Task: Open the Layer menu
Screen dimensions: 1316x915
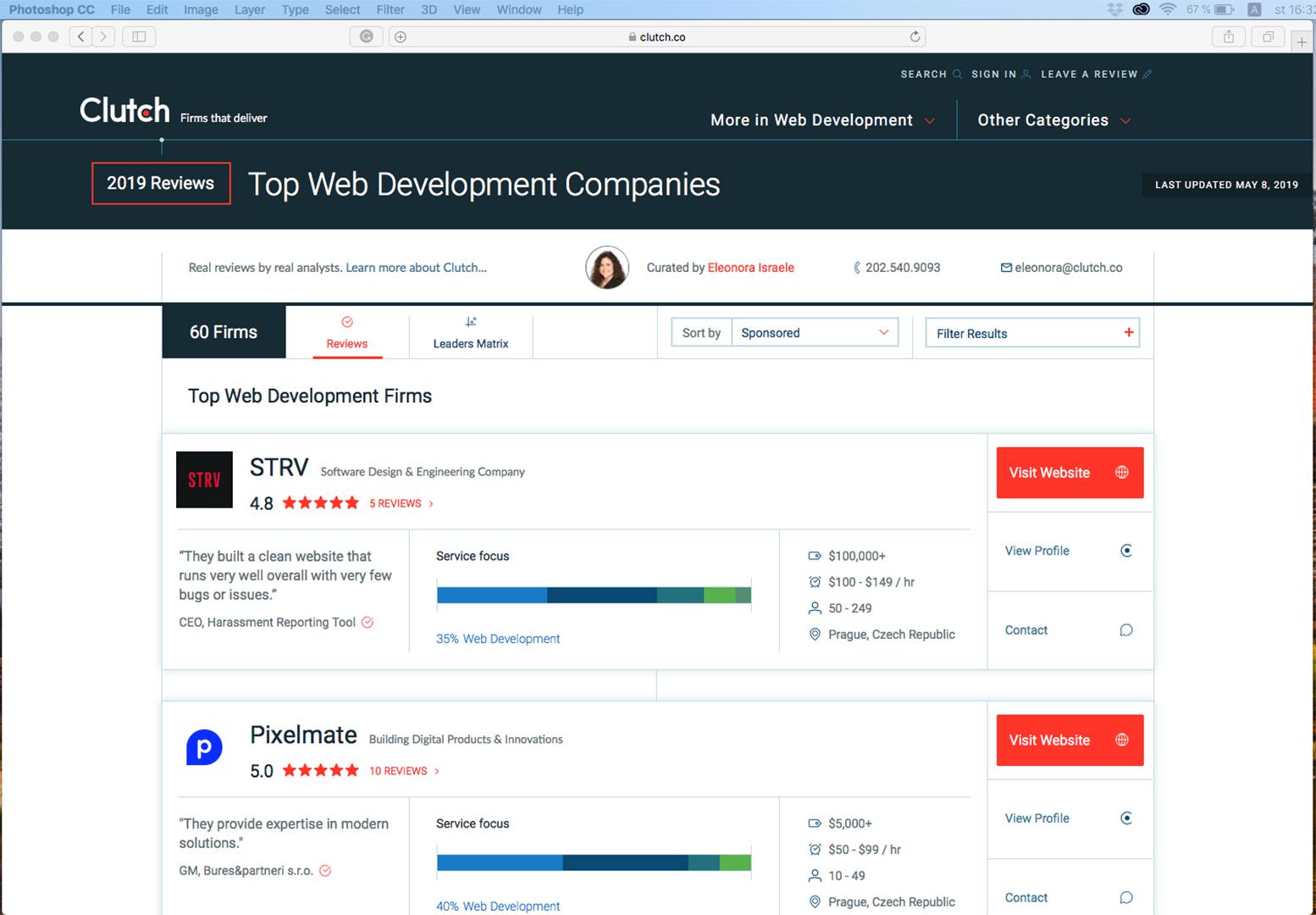Action: tap(249, 9)
